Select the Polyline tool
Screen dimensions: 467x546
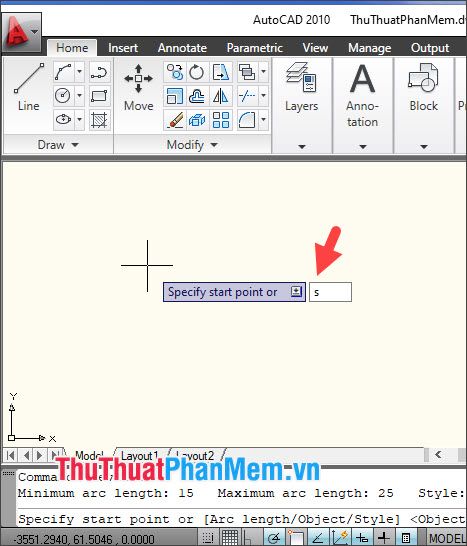point(99,72)
